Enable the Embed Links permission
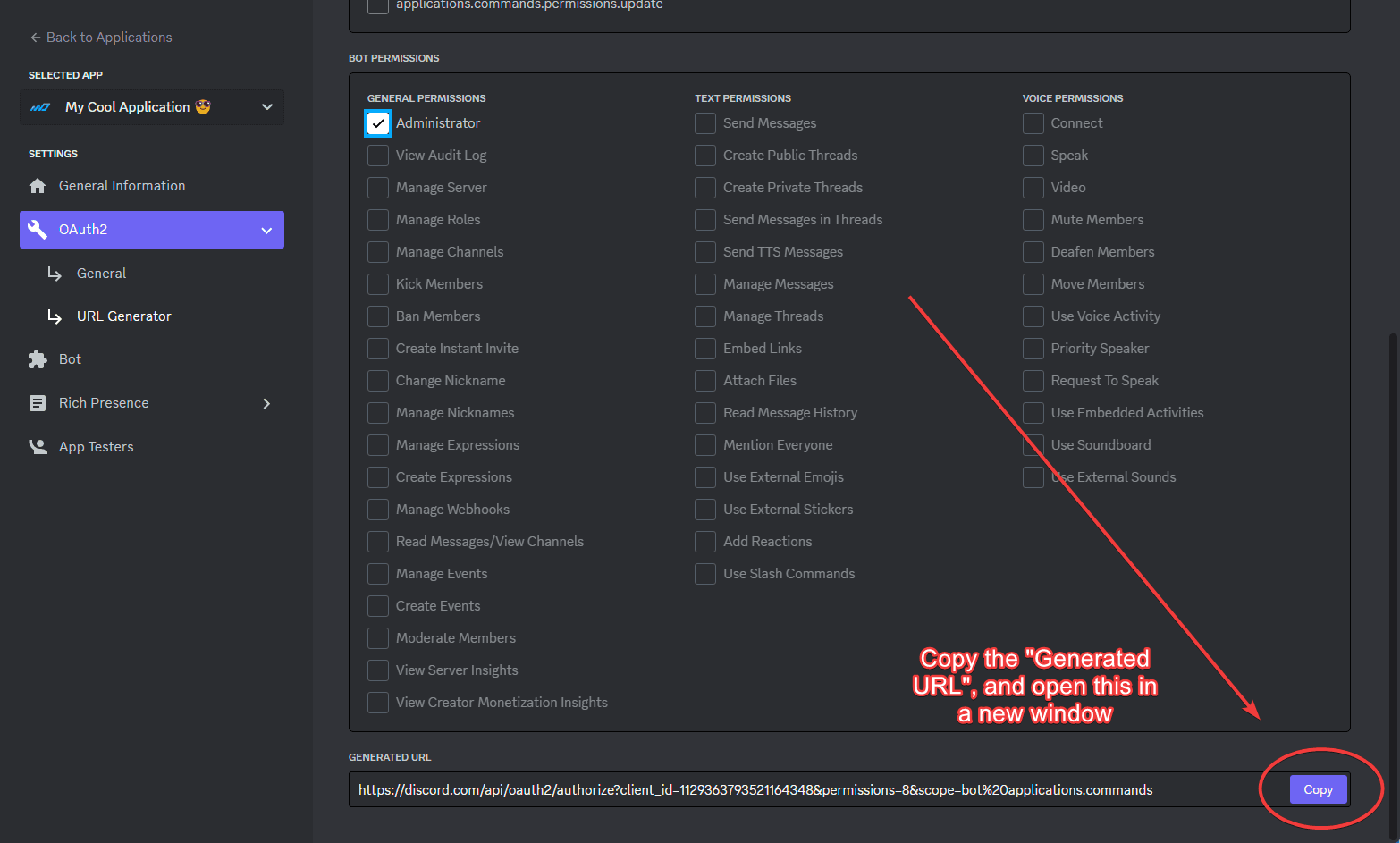Viewport: 1400px width, 843px height. (x=705, y=349)
